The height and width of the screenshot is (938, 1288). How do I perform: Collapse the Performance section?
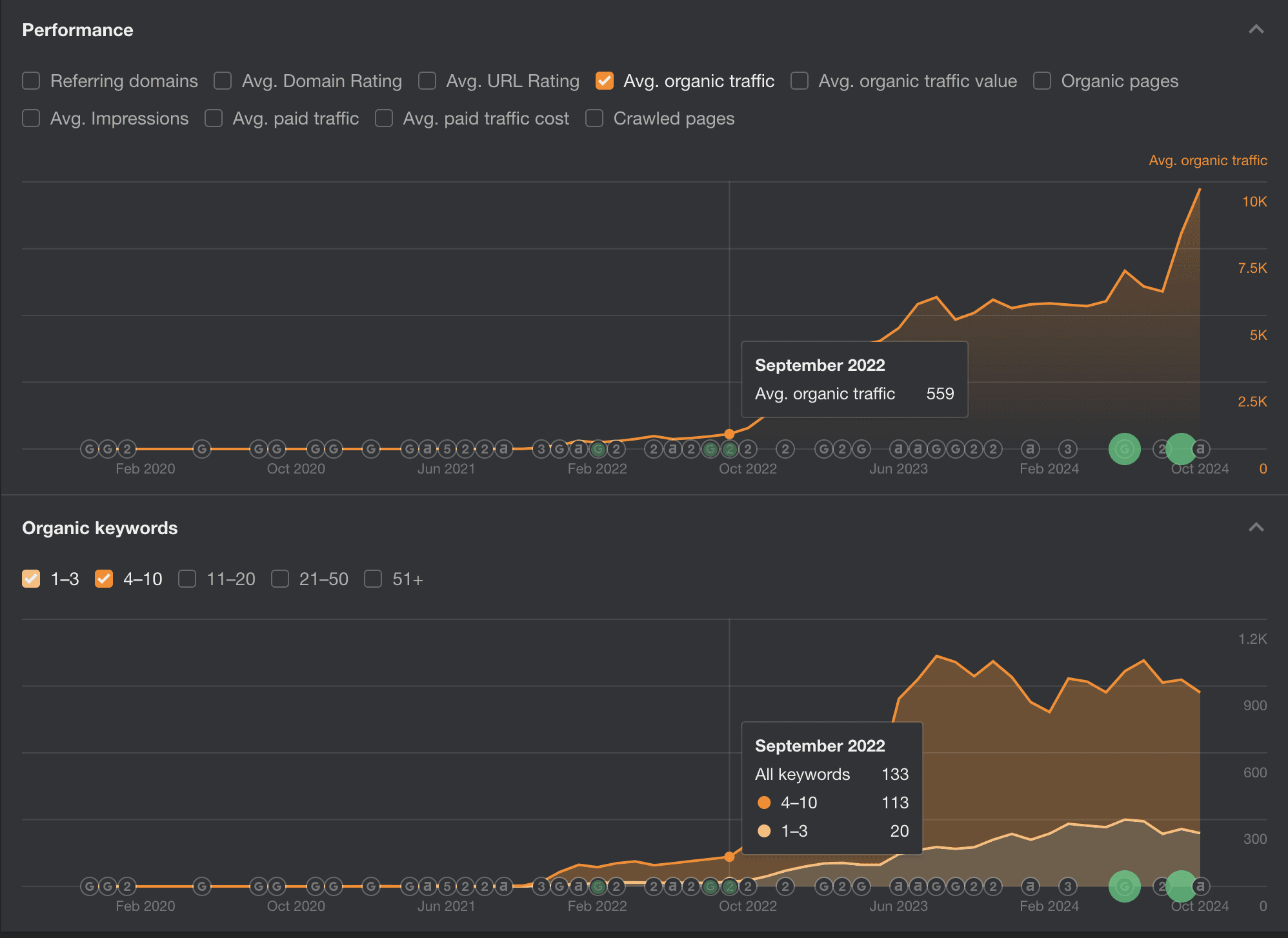(1256, 30)
